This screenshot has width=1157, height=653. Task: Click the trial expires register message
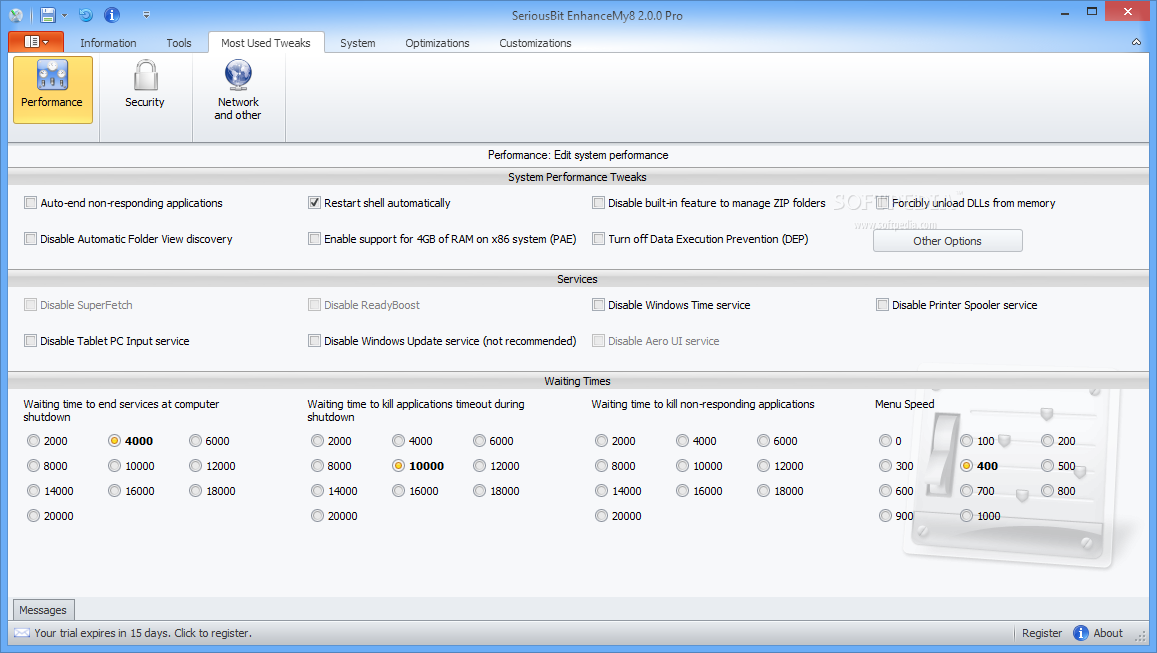tap(143, 633)
